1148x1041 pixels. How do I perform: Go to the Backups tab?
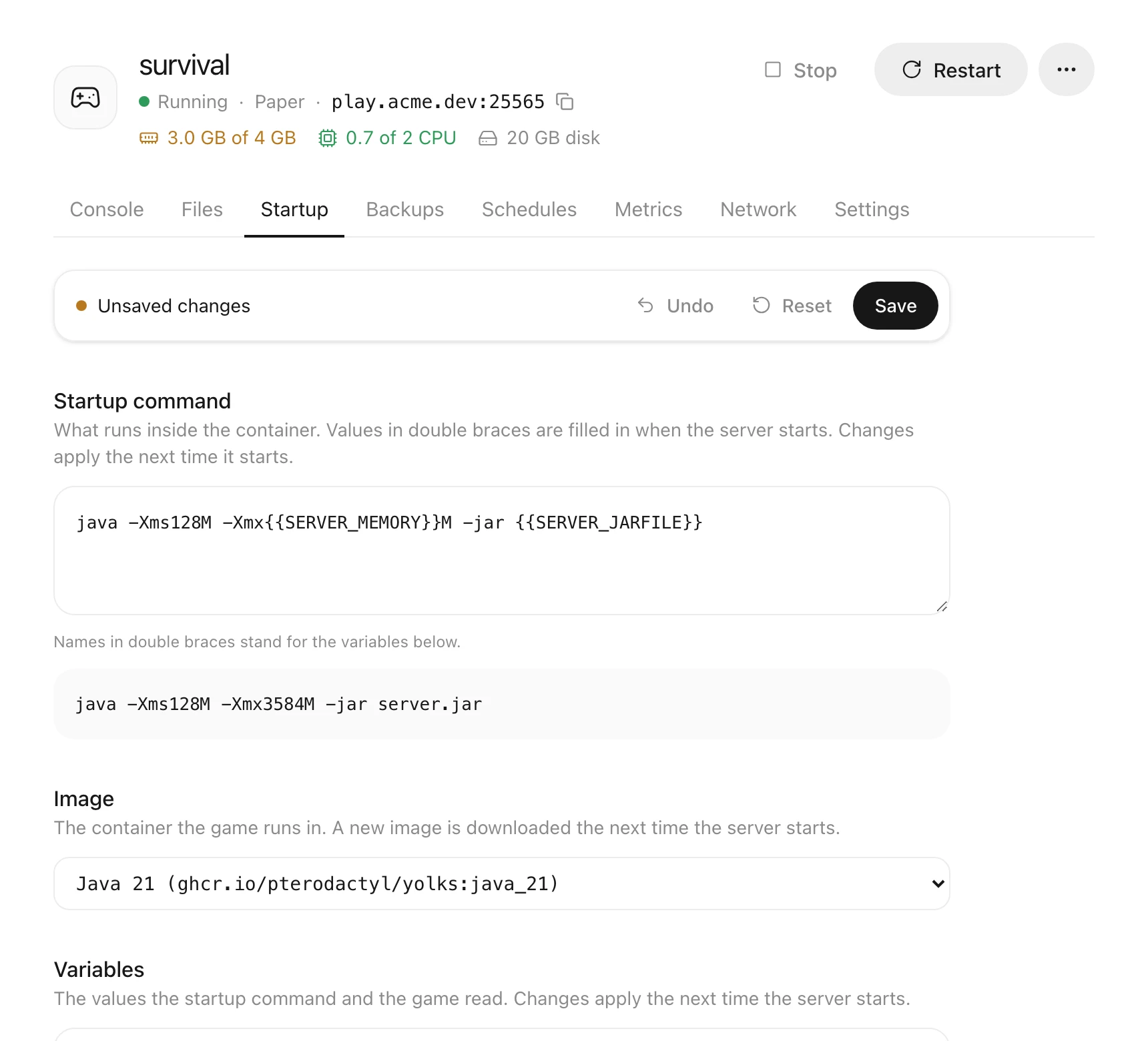pos(405,210)
